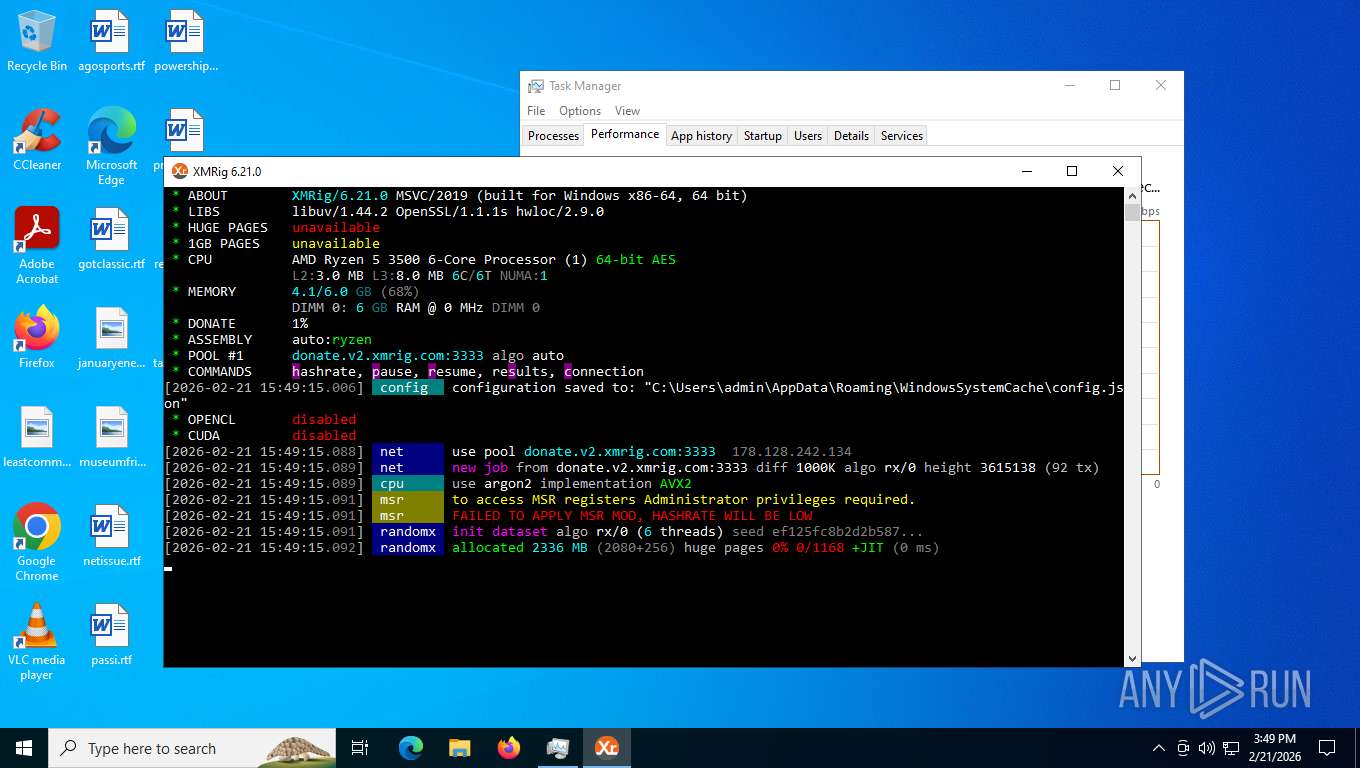
Task: Launch Microsoft Edge desktop shortcut
Action: [x=111, y=146]
